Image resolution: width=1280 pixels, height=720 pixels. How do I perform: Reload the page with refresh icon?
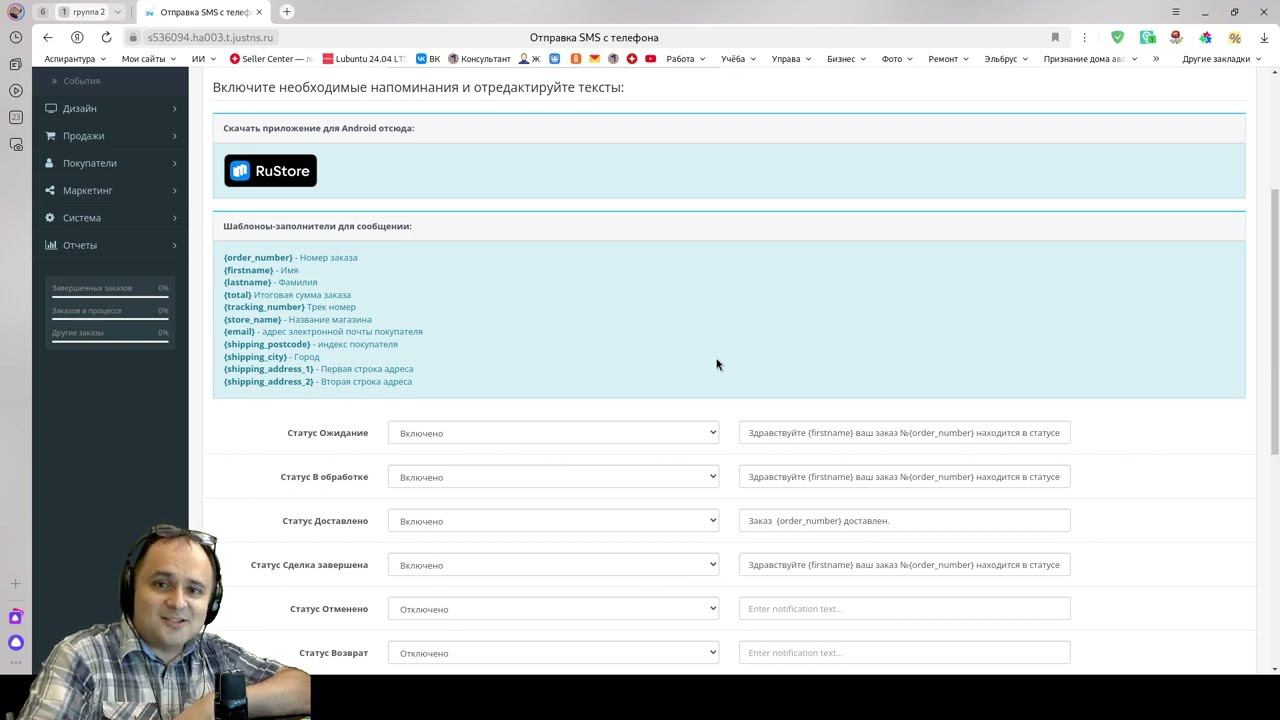pyautogui.click(x=106, y=37)
